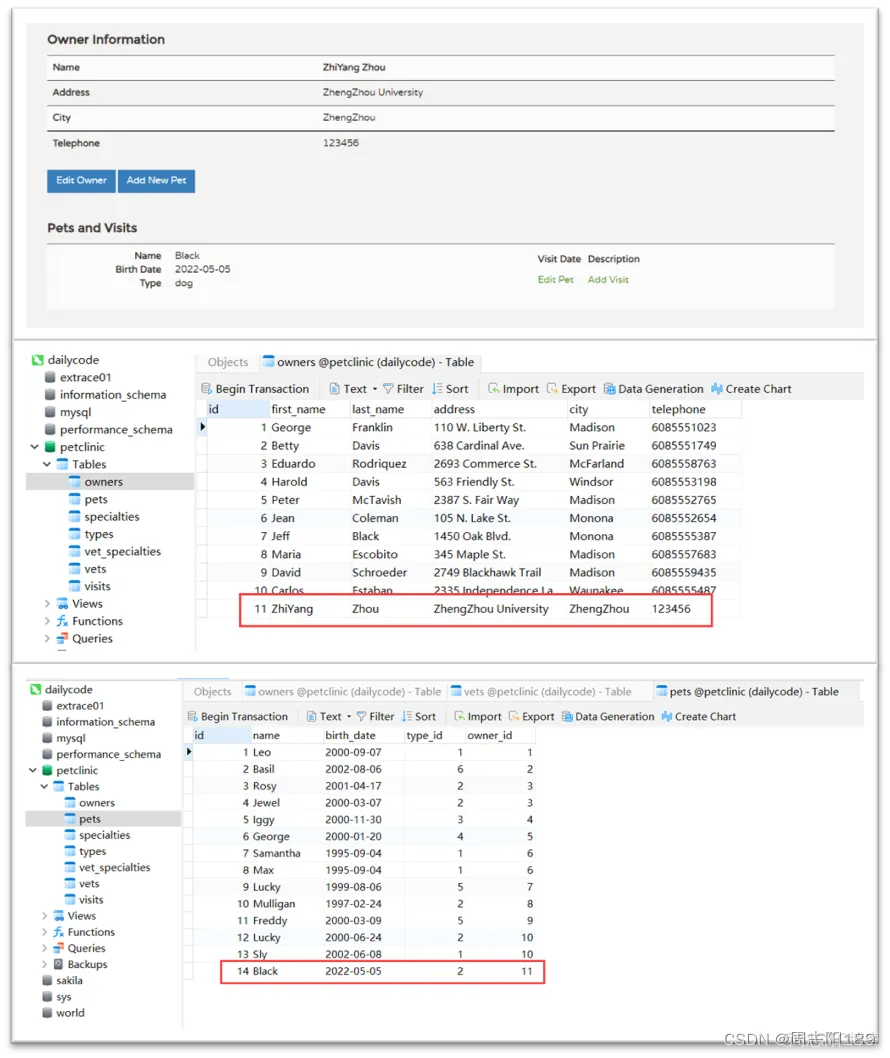Select owners @petclinic tab in upper window

[x=368, y=362]
